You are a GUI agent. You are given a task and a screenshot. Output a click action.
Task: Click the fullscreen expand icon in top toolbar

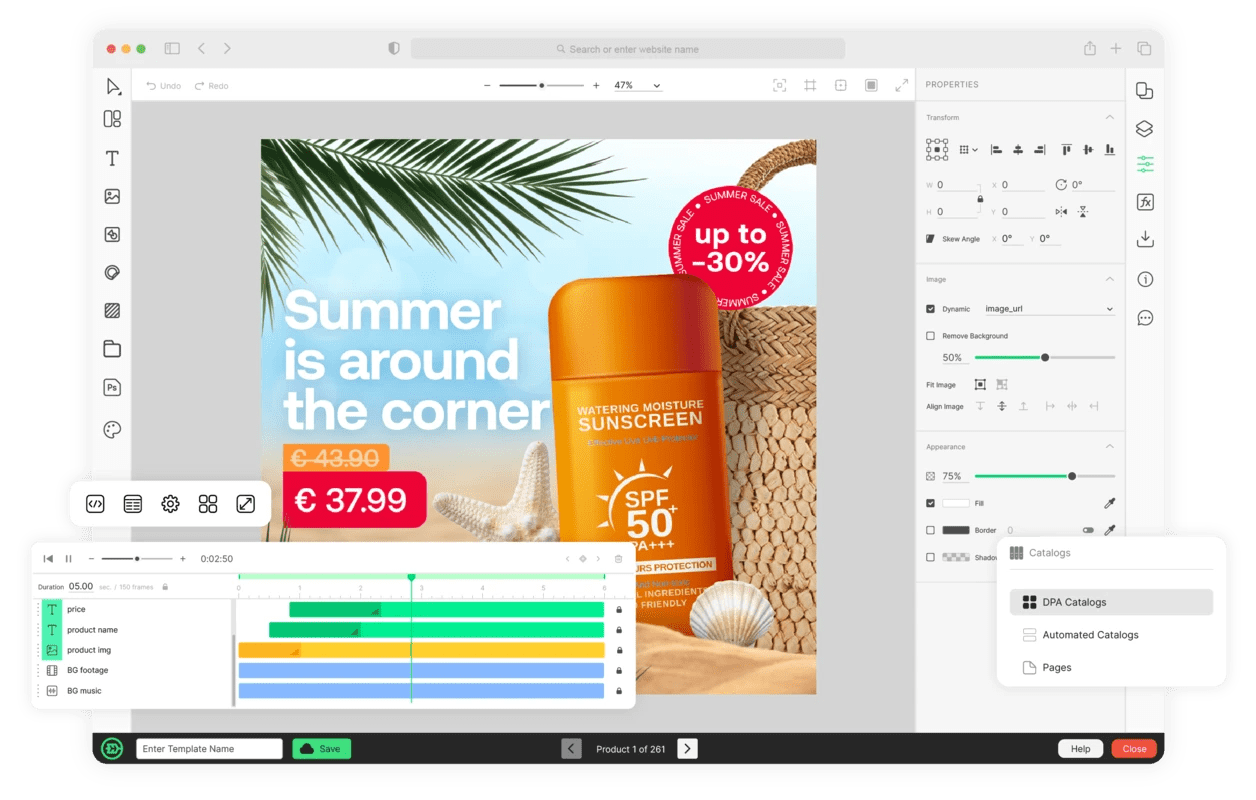pos(902,86)
